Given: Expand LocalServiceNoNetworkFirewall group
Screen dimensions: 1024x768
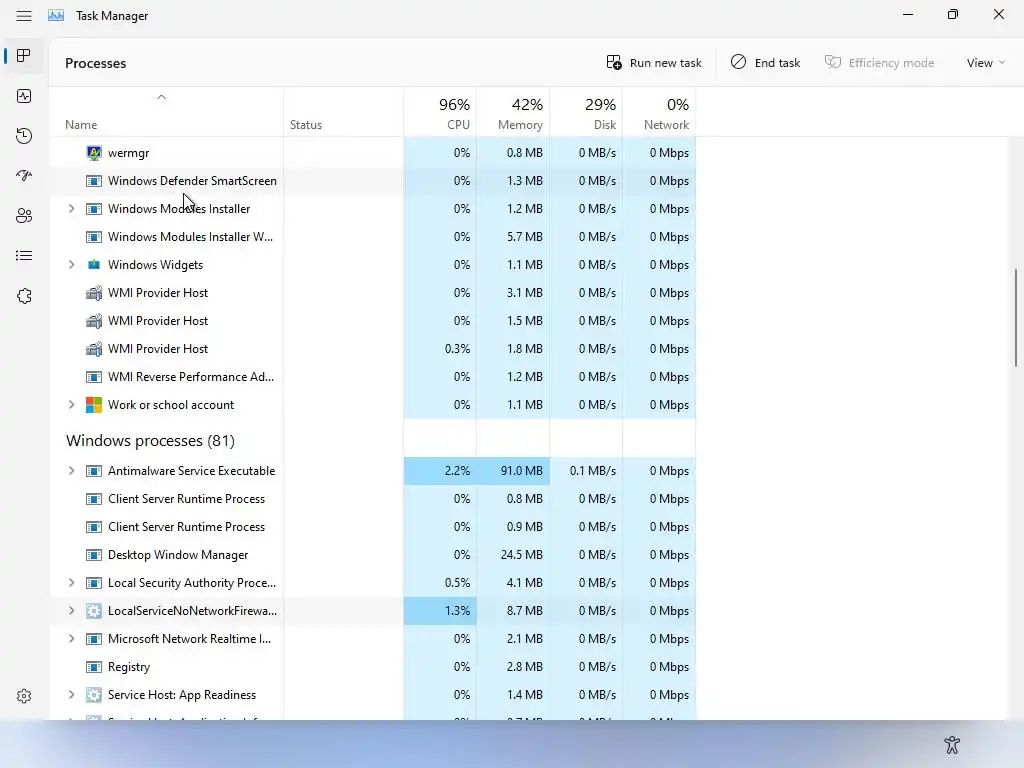Looking at the screenshot, I should (71, 611).
